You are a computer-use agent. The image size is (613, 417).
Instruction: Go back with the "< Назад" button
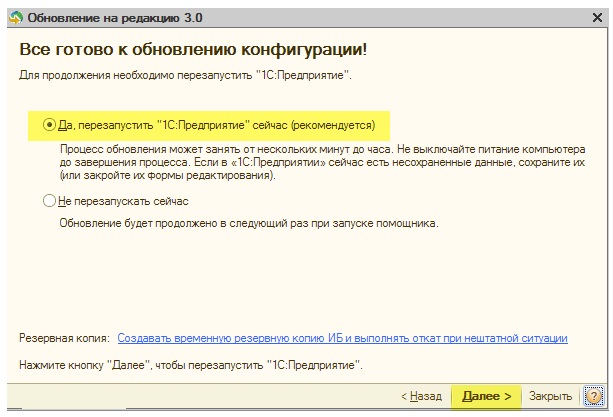coord(421,396)
